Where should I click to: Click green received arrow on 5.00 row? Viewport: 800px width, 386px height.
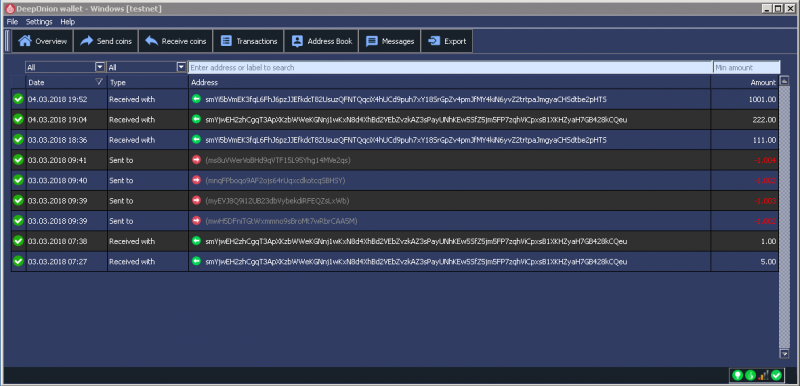click(196, 261)
